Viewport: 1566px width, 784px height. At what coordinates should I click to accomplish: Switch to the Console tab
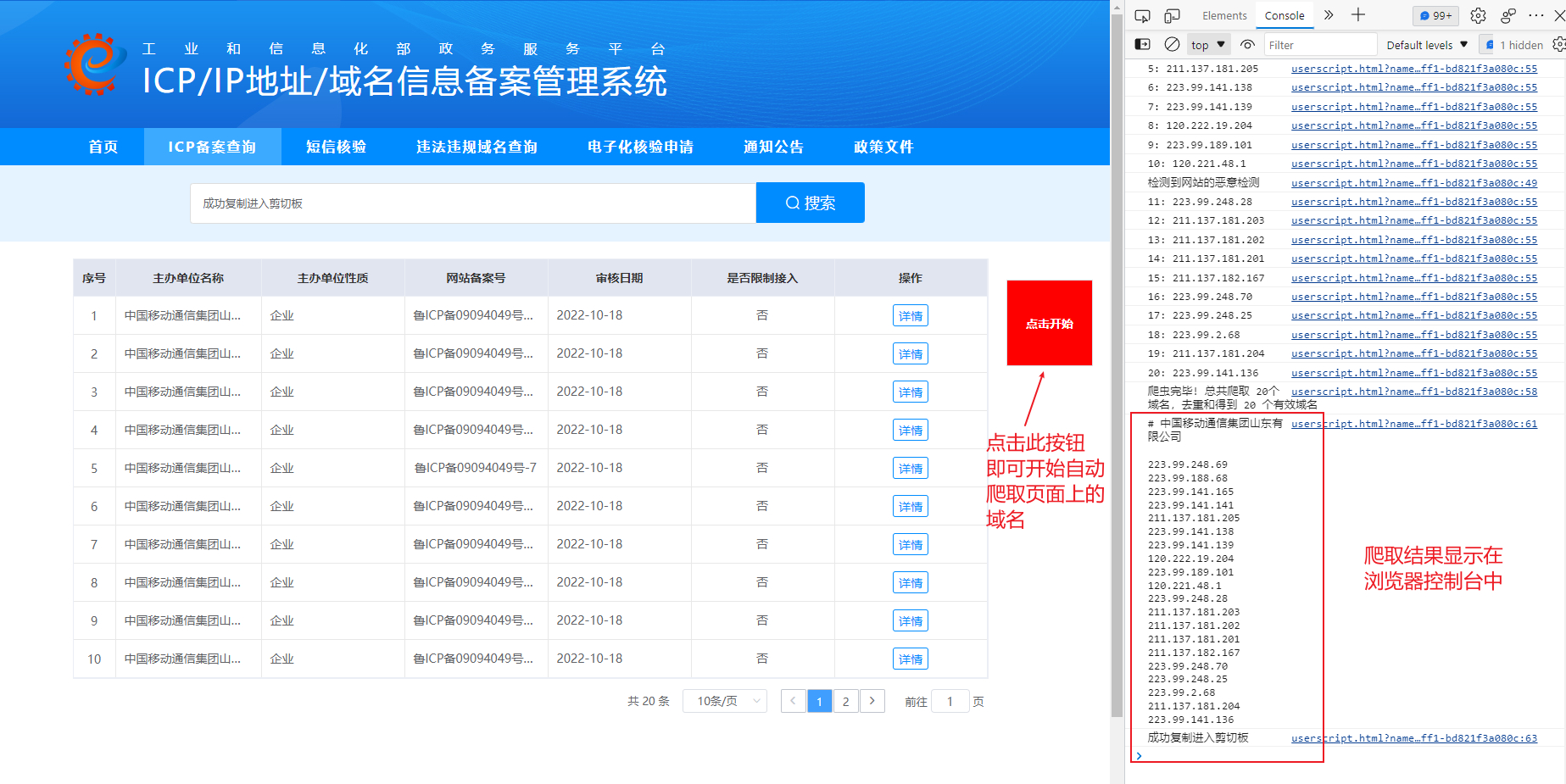point(1285,15)
